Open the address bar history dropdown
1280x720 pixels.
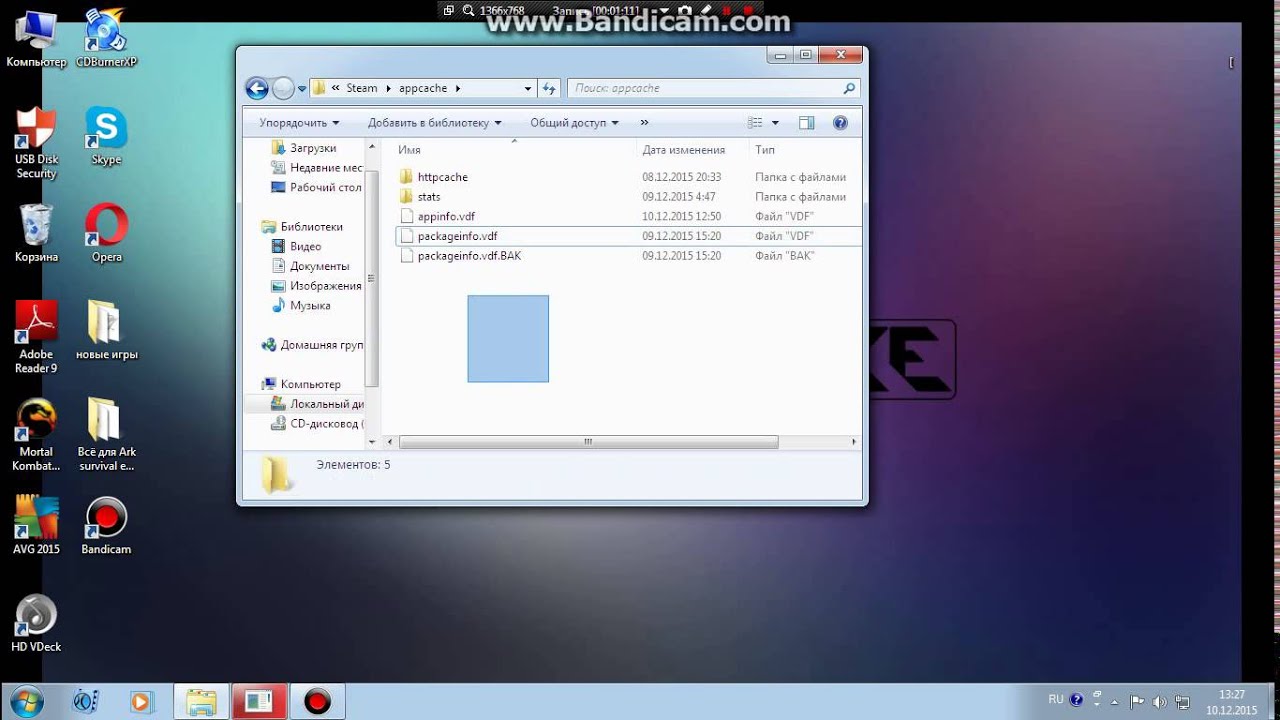(528, 88)
